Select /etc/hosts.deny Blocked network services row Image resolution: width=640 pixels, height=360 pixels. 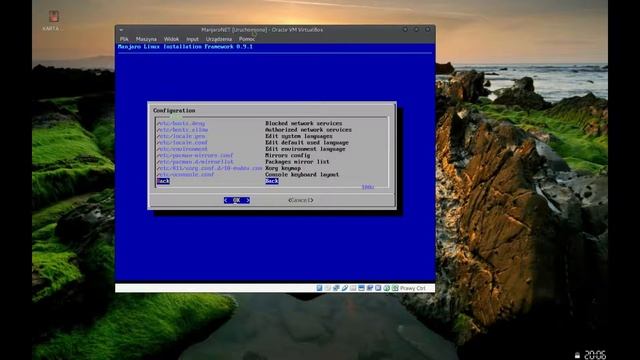[250, 123]
